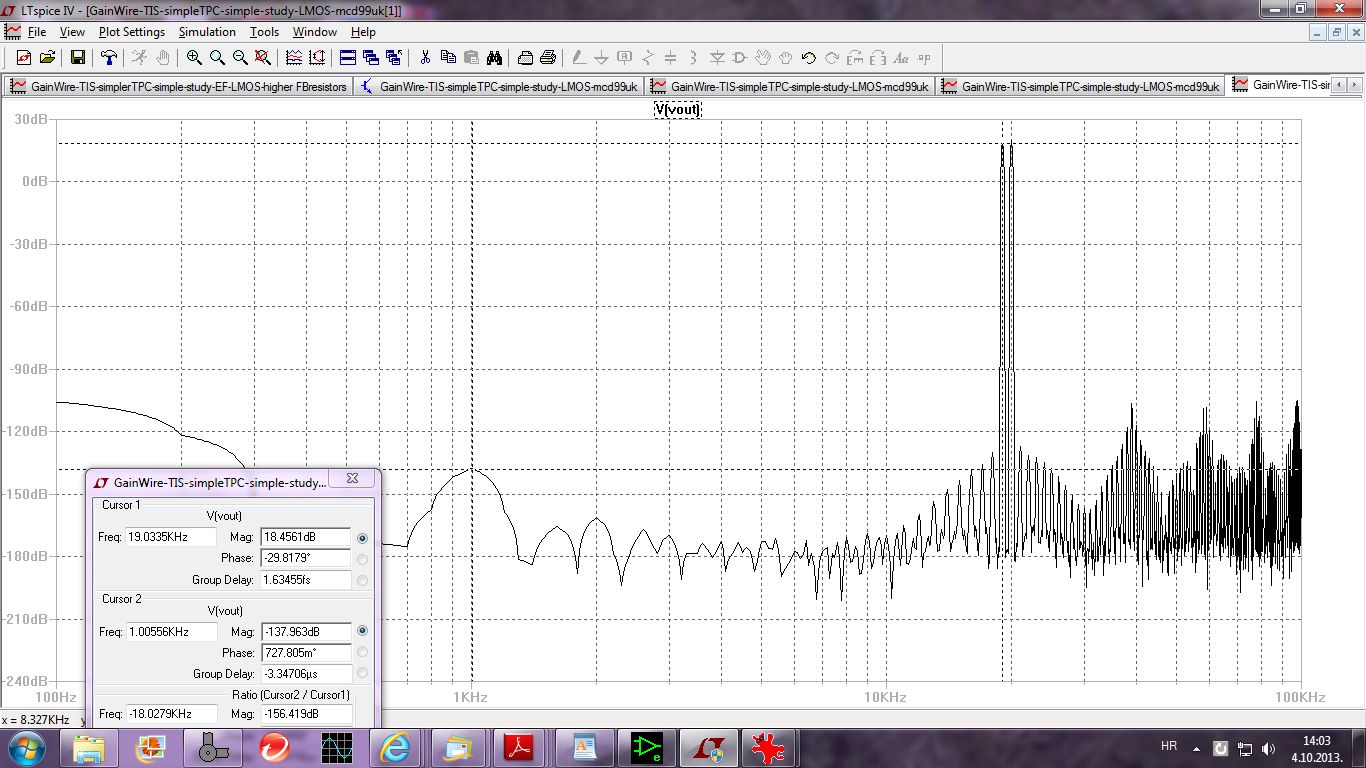Open the Window menu
The height and width of the screenshot is (768, 1366).
point(314,32)
